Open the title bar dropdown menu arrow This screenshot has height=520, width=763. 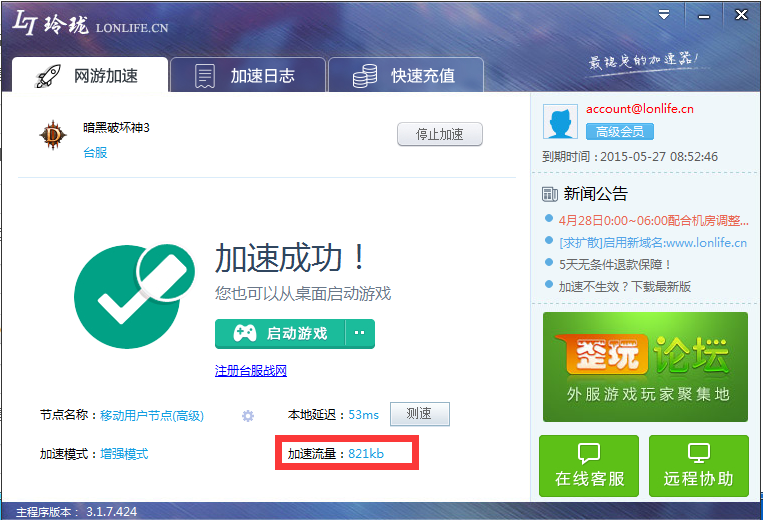click(x=664, y=14)
